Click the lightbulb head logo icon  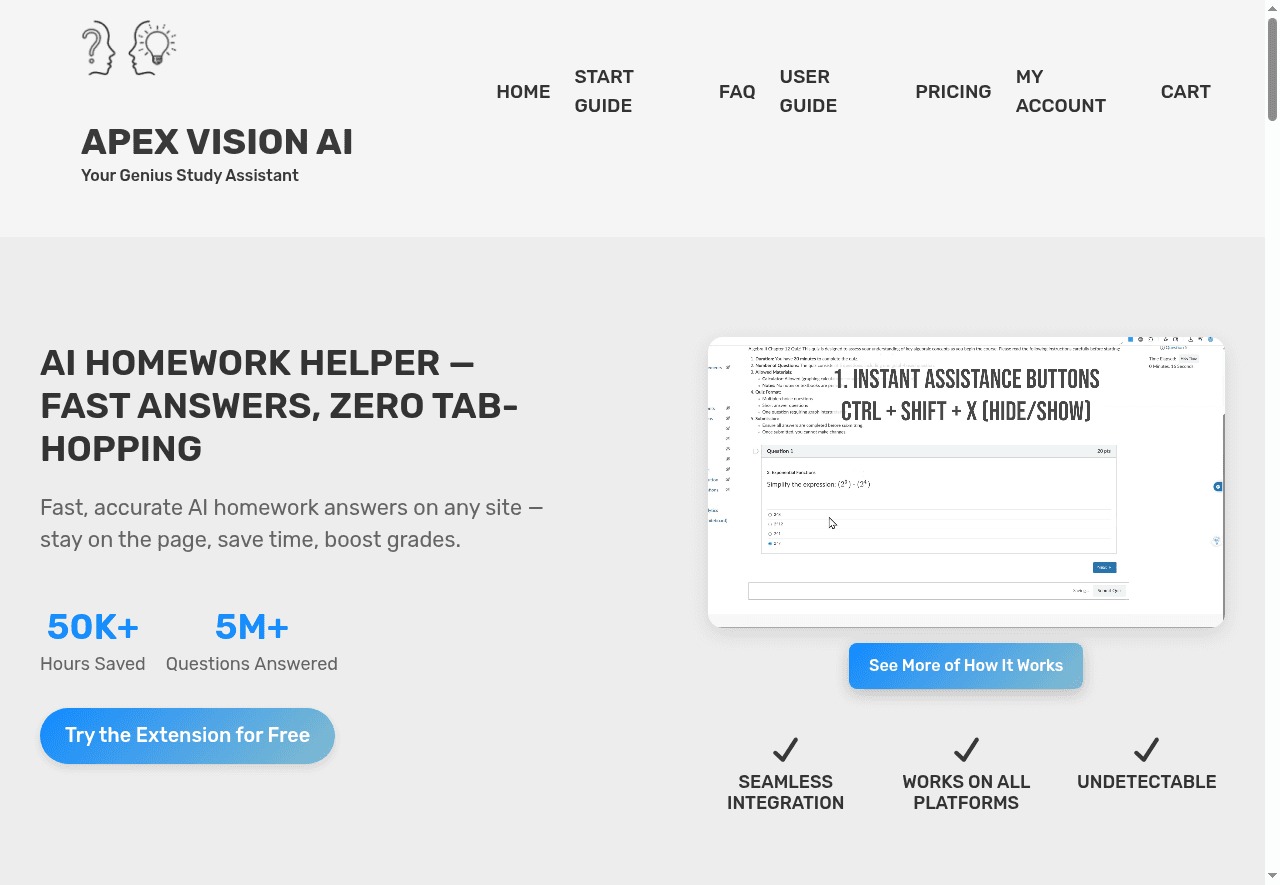153,48
